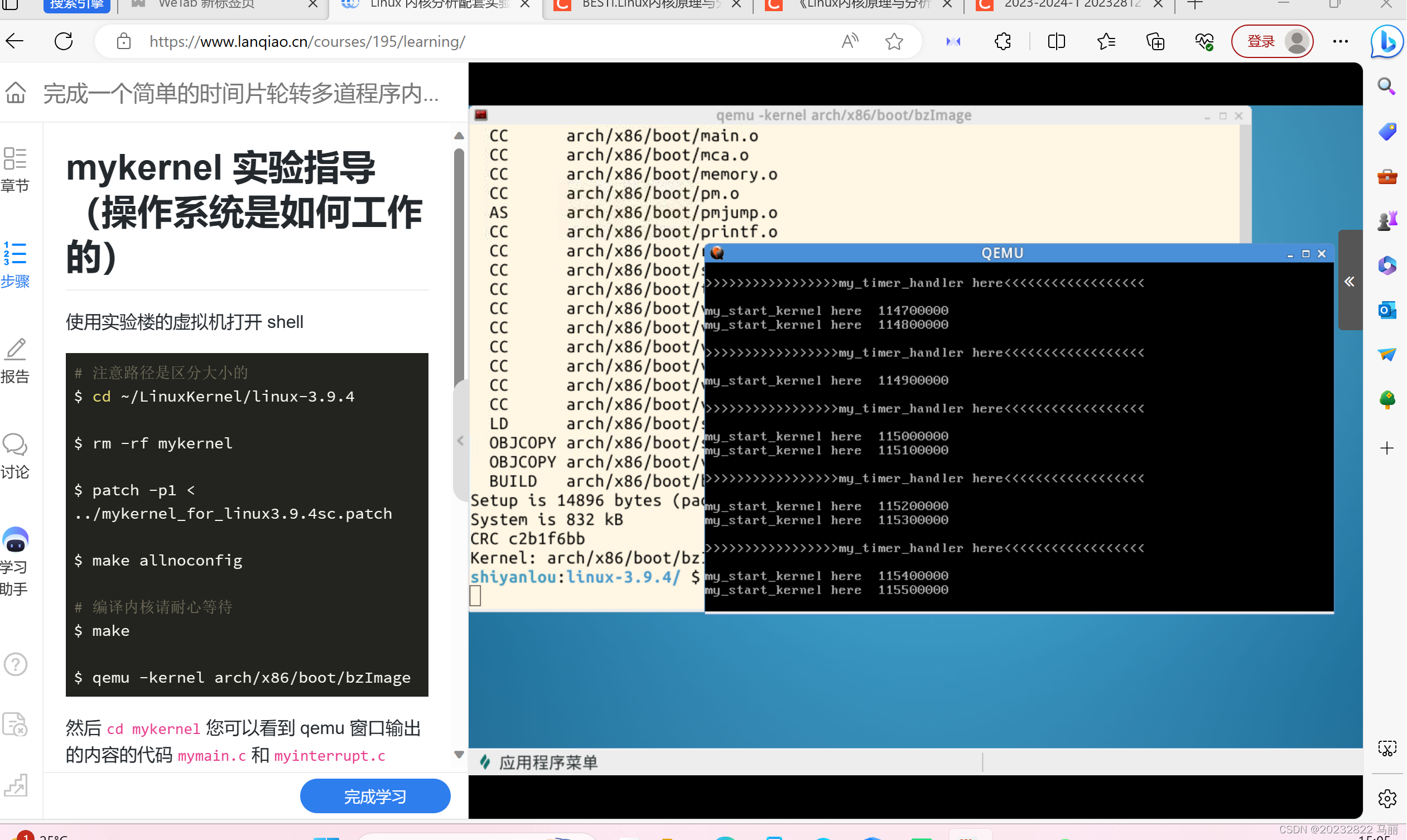This screenshot has height=840, width=1407.
Task: Click the 完成学习 button
Action: pos(375,796)
